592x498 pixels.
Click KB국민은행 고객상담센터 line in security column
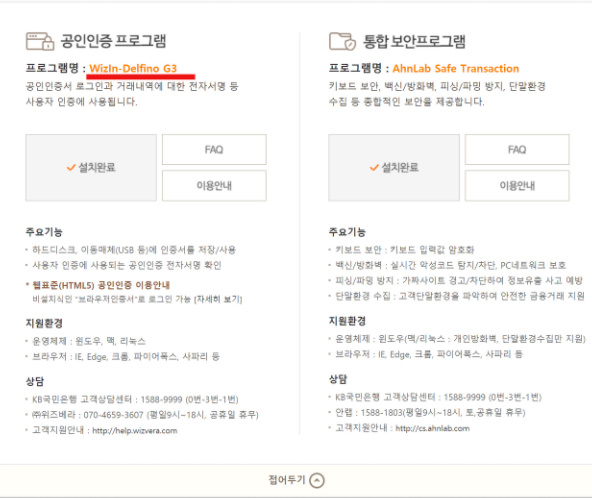point(438,397)
